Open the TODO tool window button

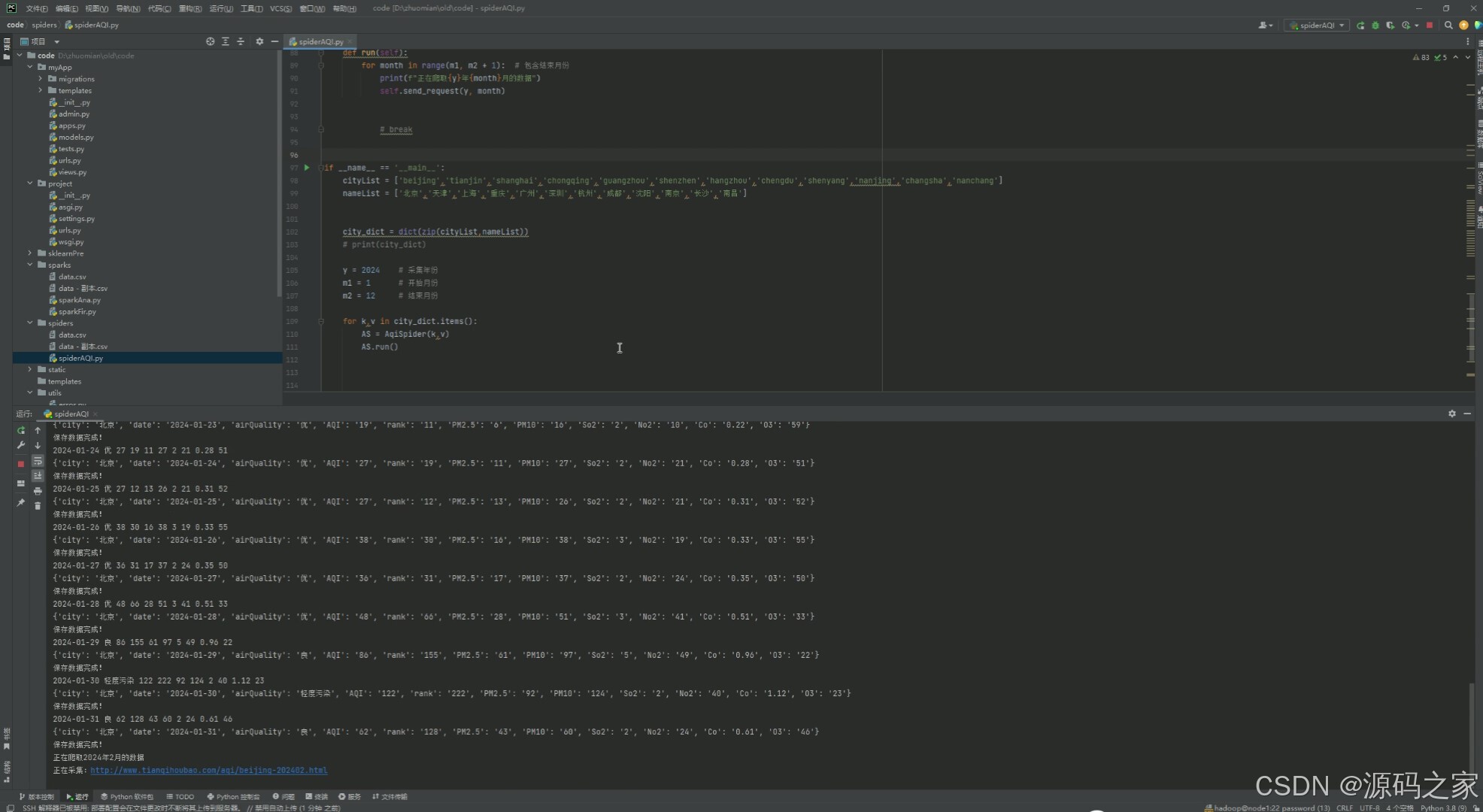pyautogui.click(x=180, y=797)
